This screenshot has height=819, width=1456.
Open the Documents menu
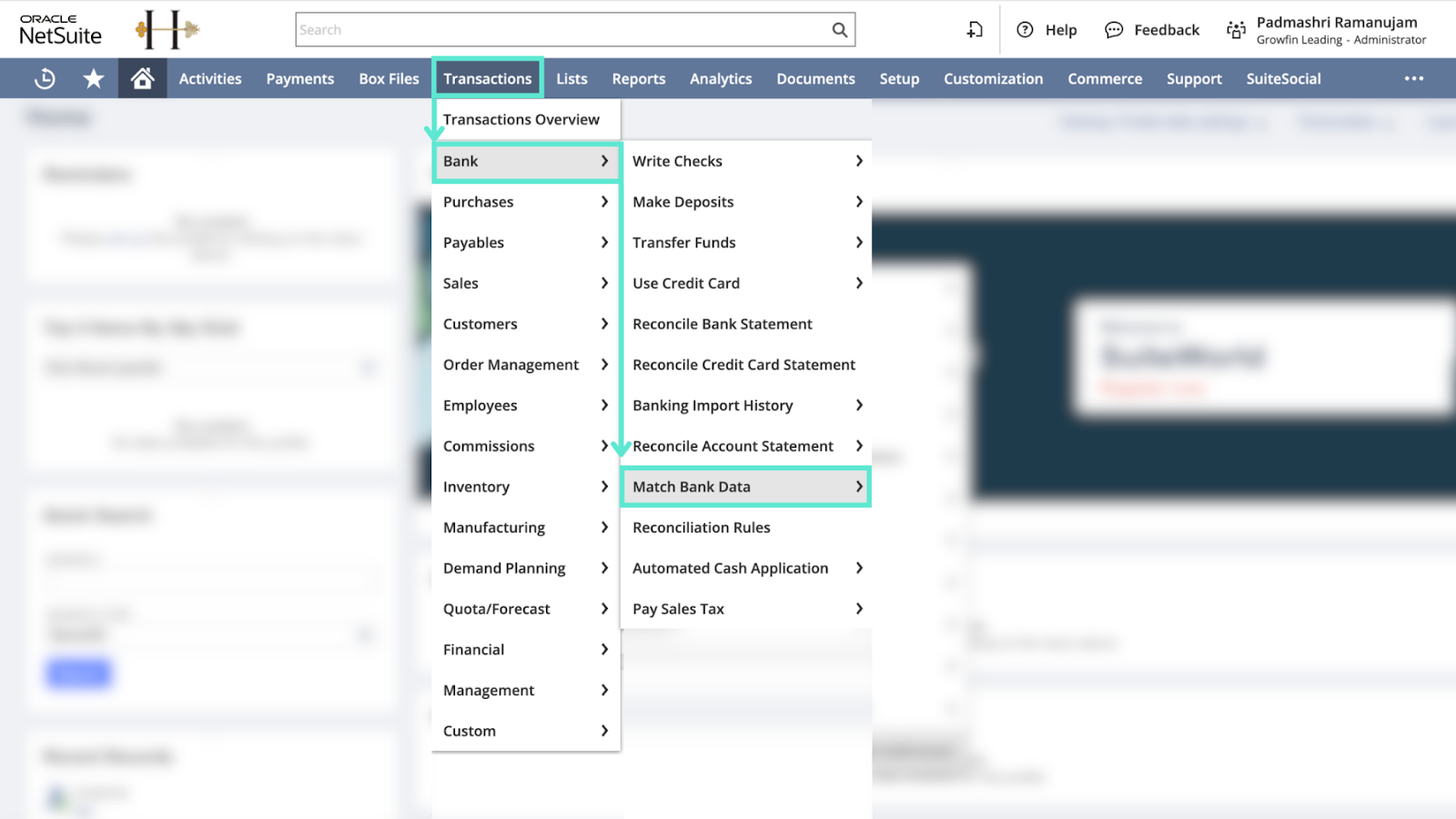tap(816, 79)
